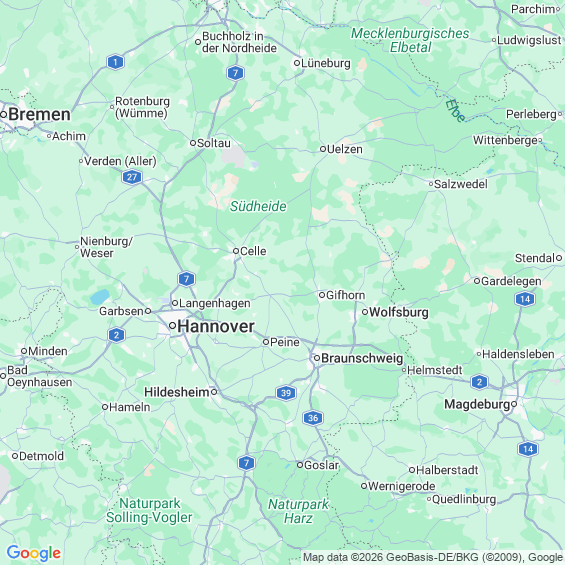Click the Map data copyright text
This screenshot has height=565, width=565.
click(433, 557)
